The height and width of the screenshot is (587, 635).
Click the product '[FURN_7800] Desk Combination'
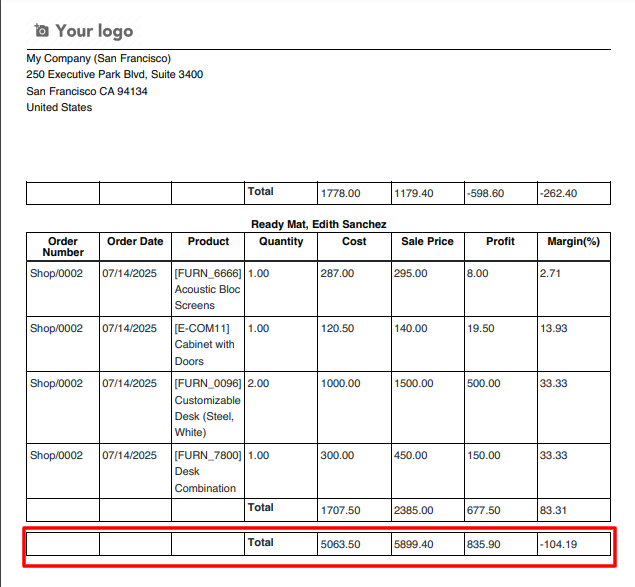click(x=208, y=472)
